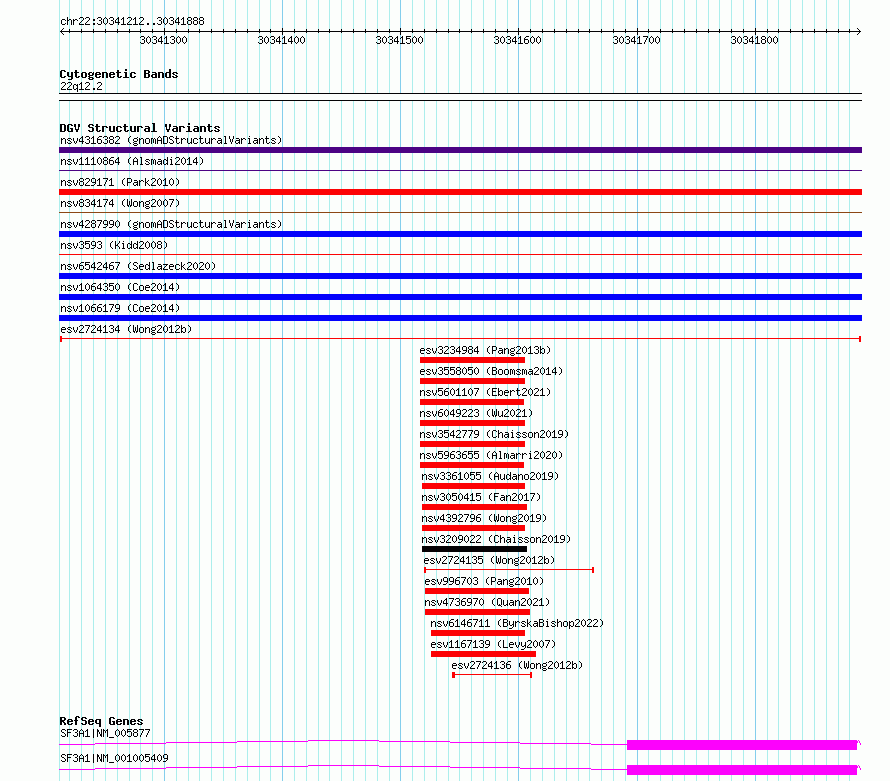
Task: Click the thin esv2724135 interval line
Action: coord(509,570)
